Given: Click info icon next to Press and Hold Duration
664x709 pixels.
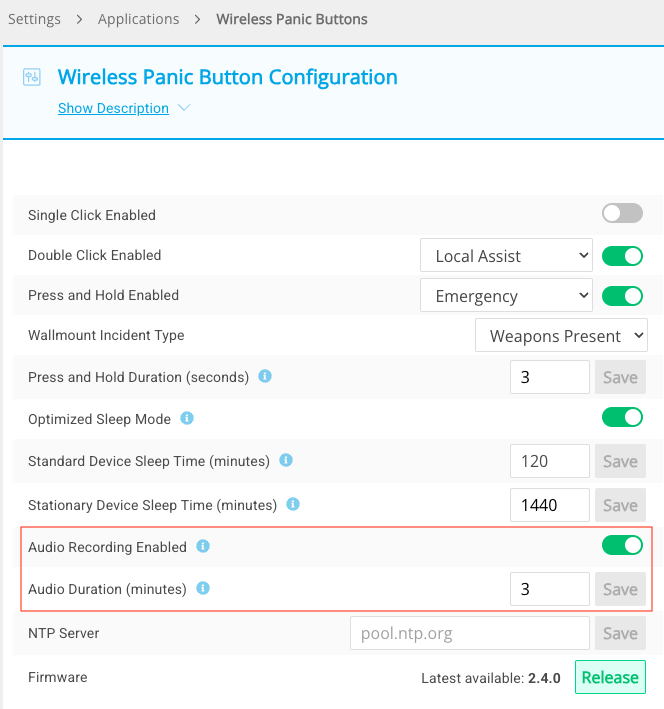Looking at the screenshot, I should tap(265, 377).
